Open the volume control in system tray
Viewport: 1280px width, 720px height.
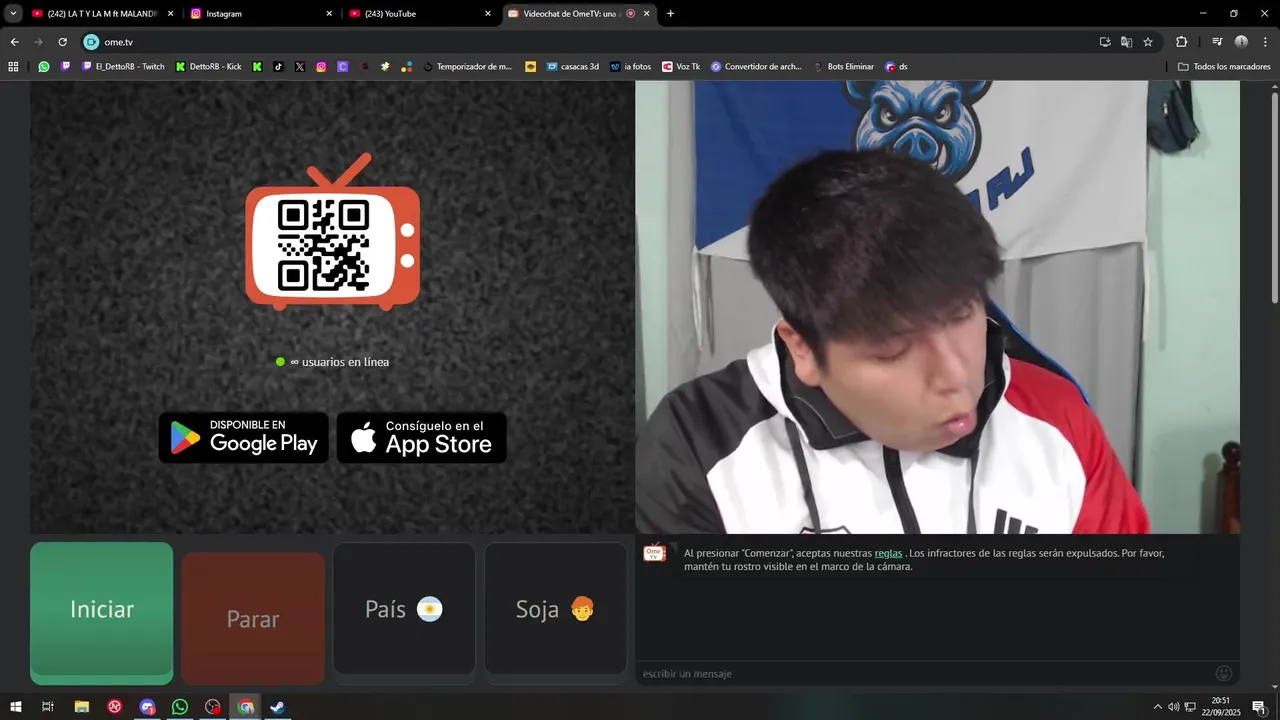click(x=1173, y=707)
